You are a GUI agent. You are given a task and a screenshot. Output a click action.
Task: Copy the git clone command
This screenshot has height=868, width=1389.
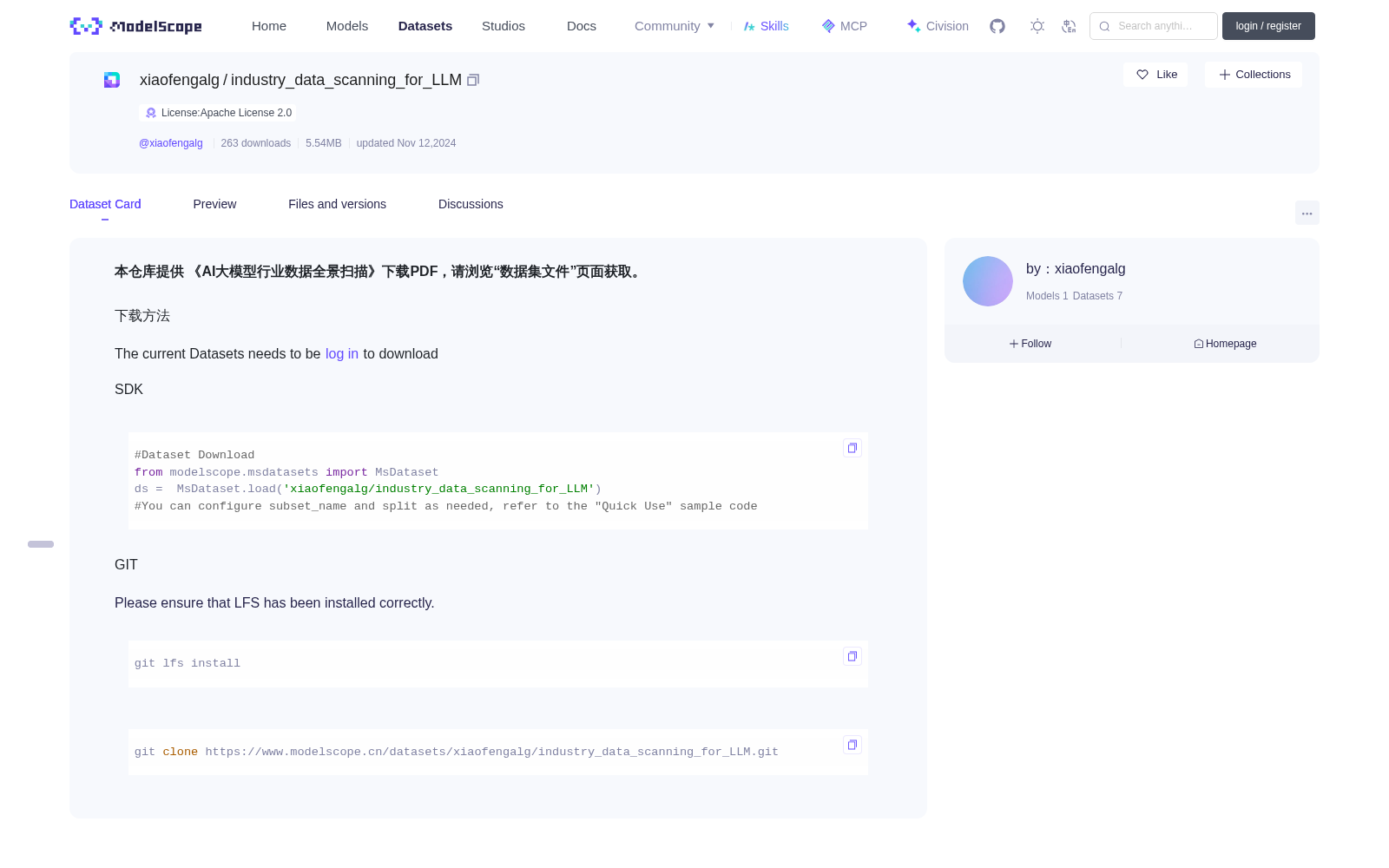[x=852, y=745]
